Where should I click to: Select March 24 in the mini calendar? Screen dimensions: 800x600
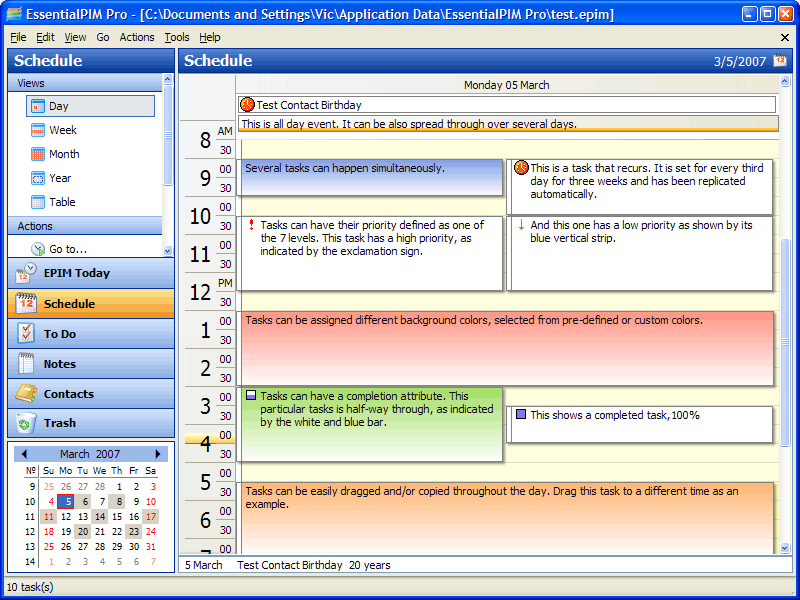point(151,532)
